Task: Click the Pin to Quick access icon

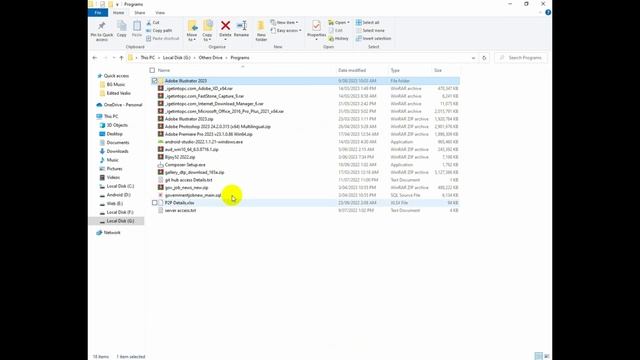Action: [x=102, y=26]
